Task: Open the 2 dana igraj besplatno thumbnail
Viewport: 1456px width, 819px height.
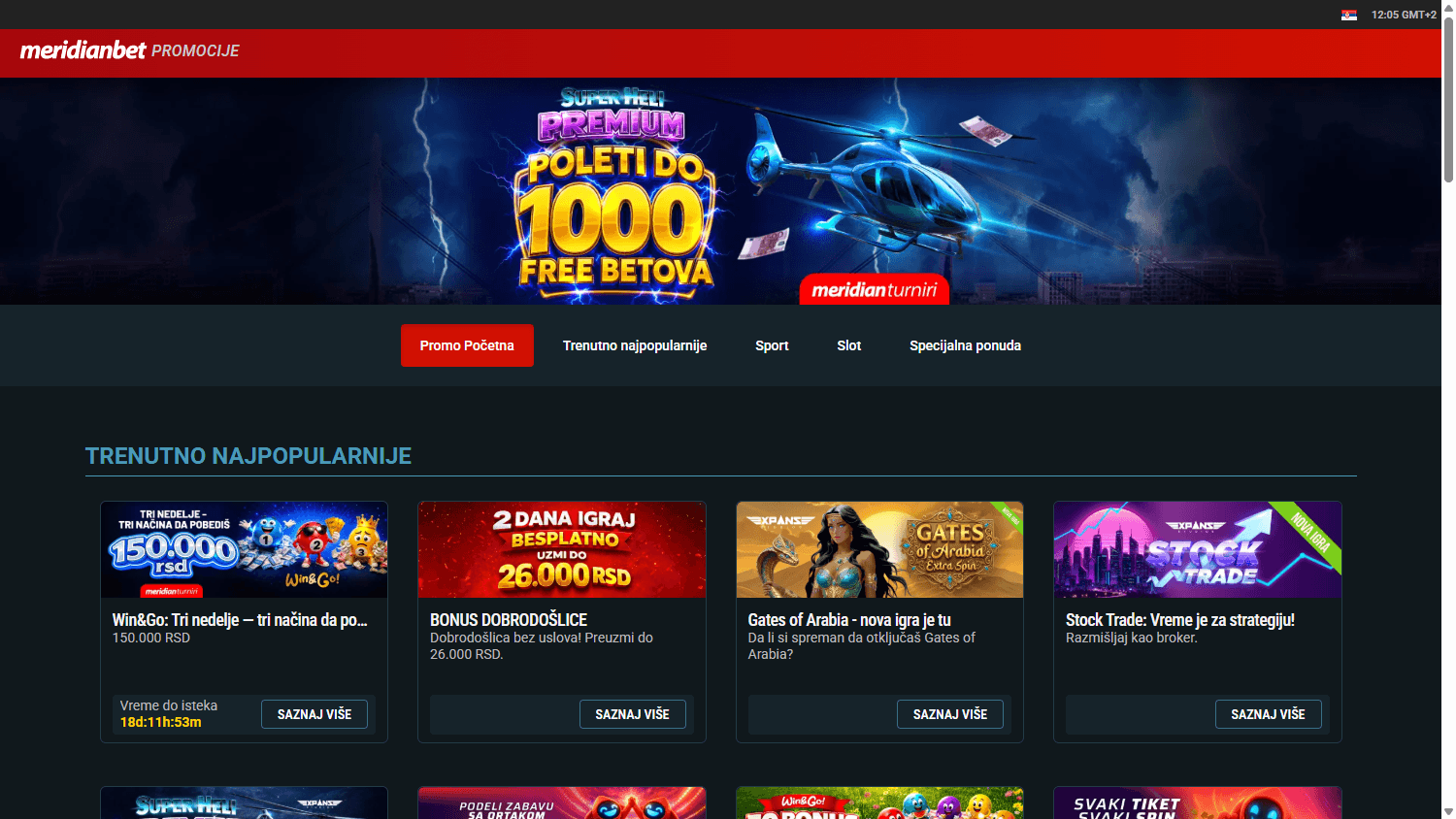Action: (562, 549)
